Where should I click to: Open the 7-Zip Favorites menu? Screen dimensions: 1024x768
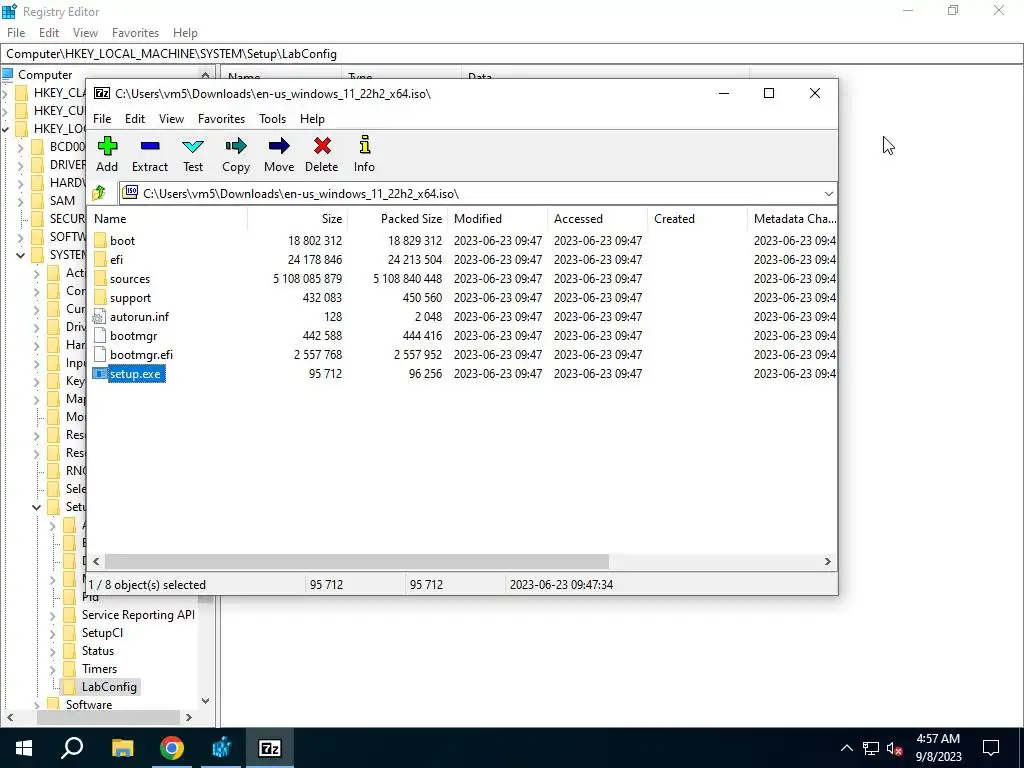point(221,119)
